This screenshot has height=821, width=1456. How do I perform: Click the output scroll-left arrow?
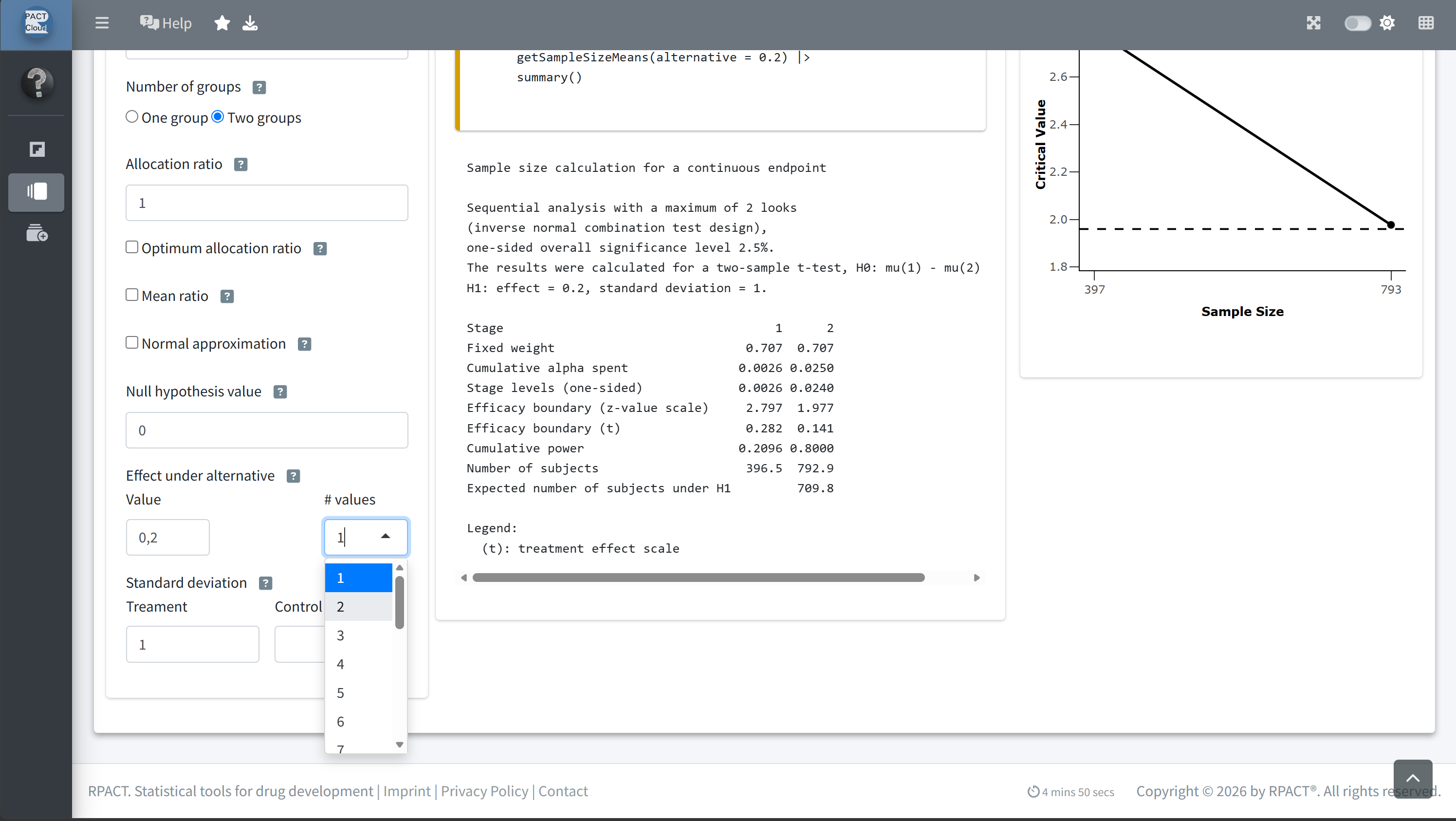tap(464, 578)
